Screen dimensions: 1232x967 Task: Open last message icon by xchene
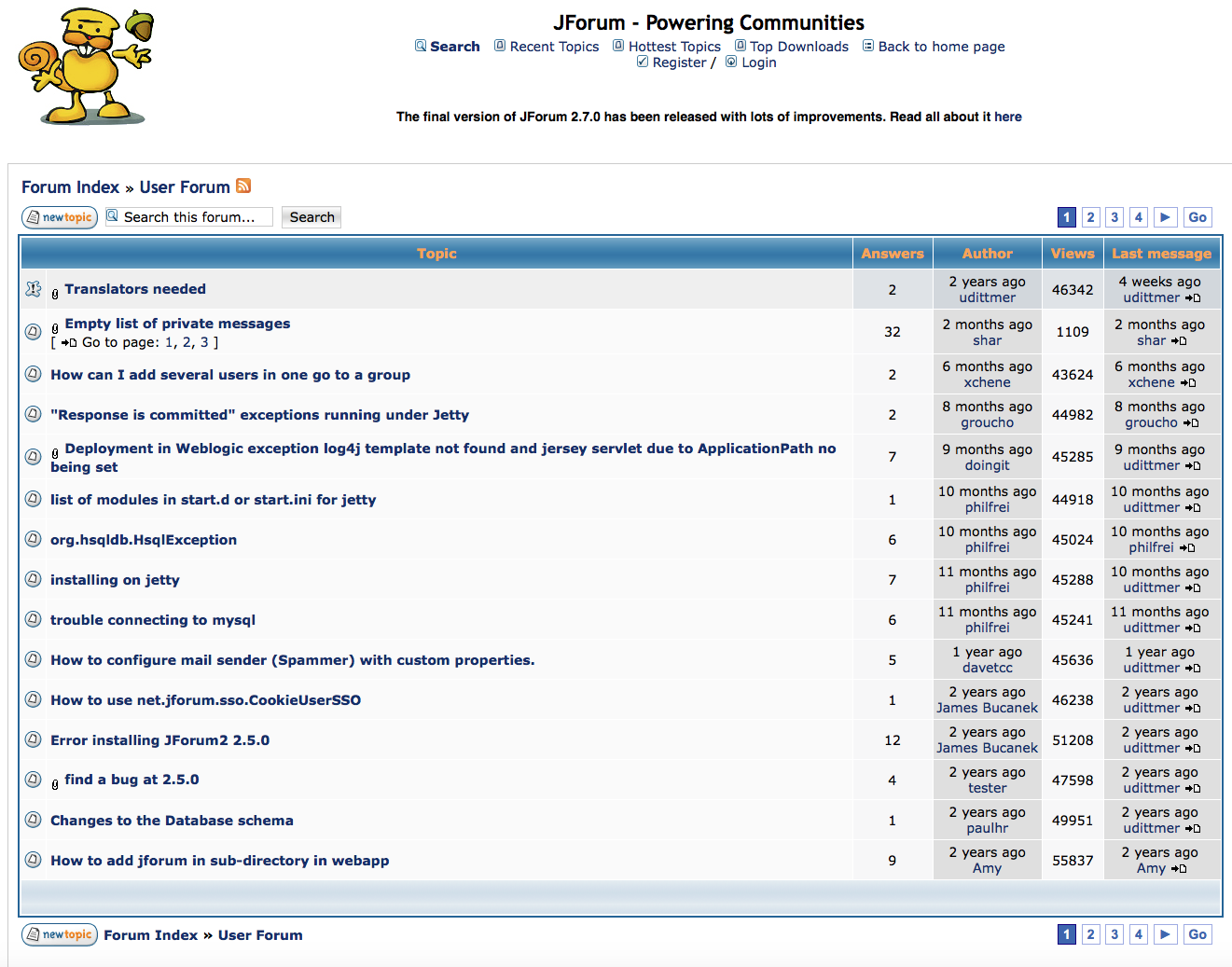click(x=1188, y=383)
